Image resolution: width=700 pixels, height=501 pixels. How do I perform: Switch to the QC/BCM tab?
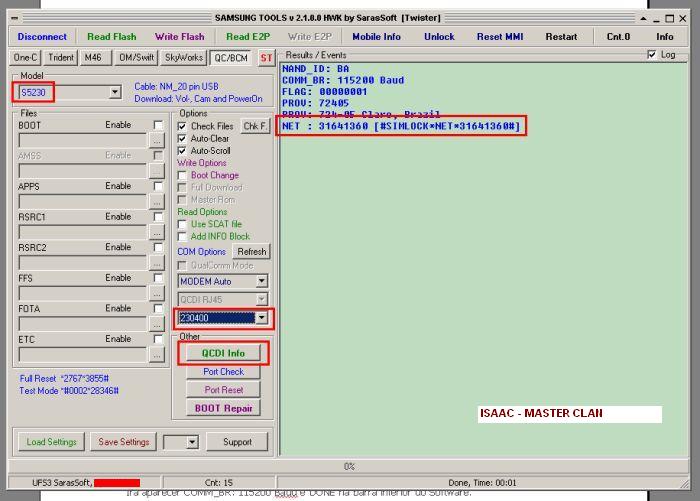click(x=231, y=58)
